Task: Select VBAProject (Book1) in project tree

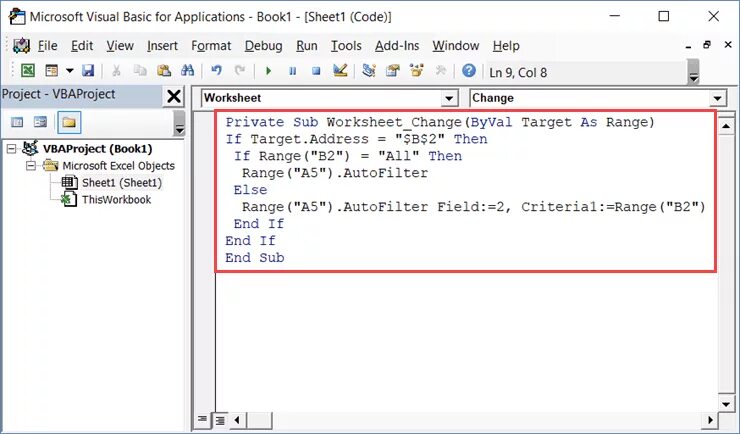Action: click(97, 149)
